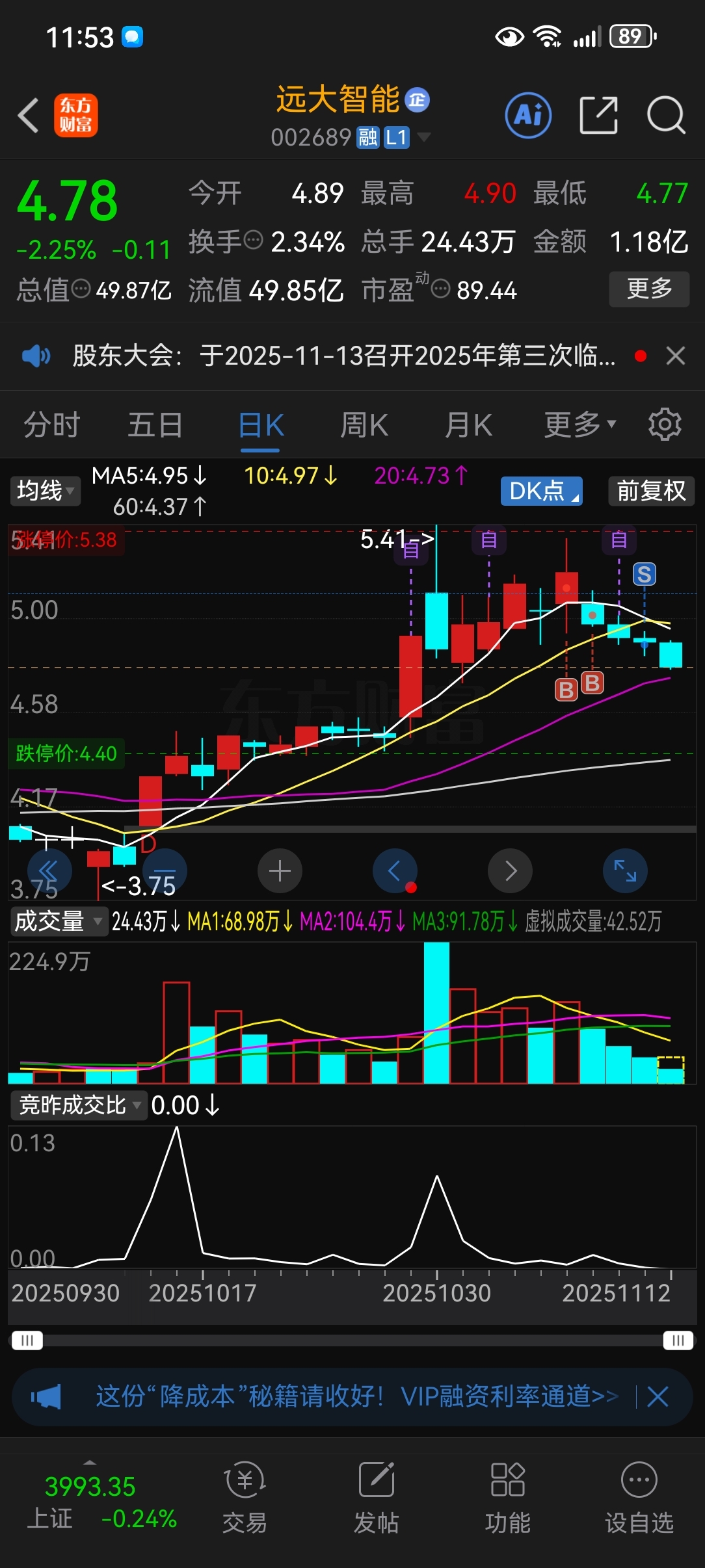705x1568 pixels.
Task: Close the 降成本 promo banner
Action: pos(658,1396)
